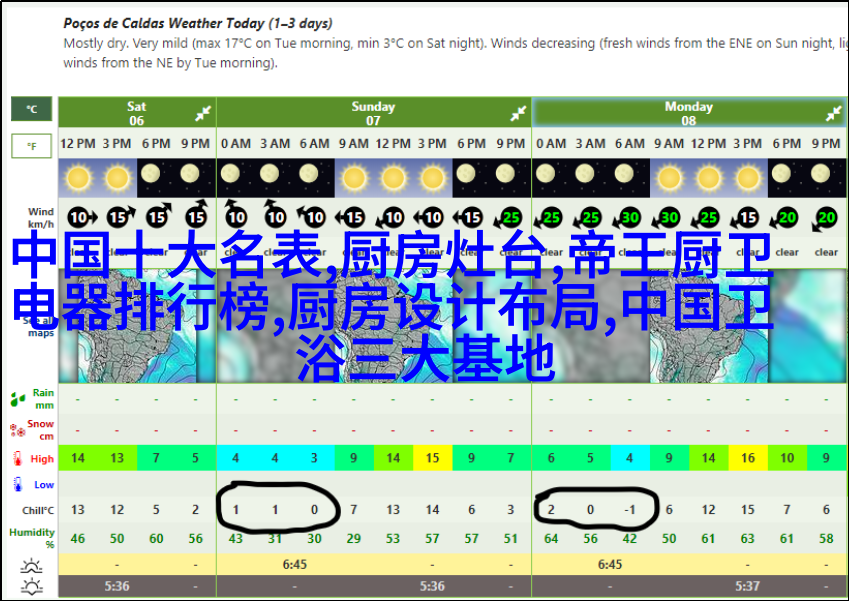This screenshot has height=601, width=849.
Task: Click the Humidity 64 value Monday 0 AM
Action: (551, 539)
